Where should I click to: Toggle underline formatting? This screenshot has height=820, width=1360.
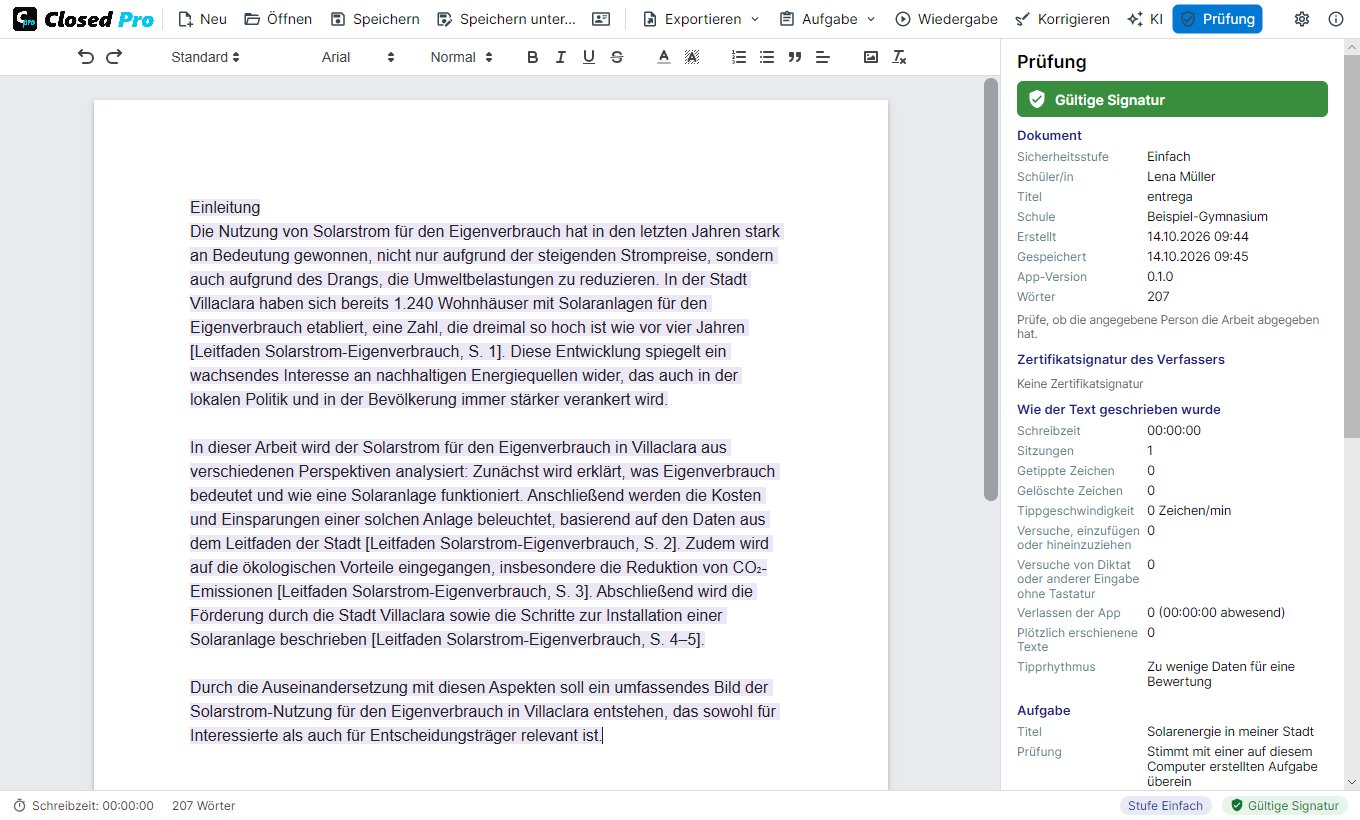tap(588, 57)
